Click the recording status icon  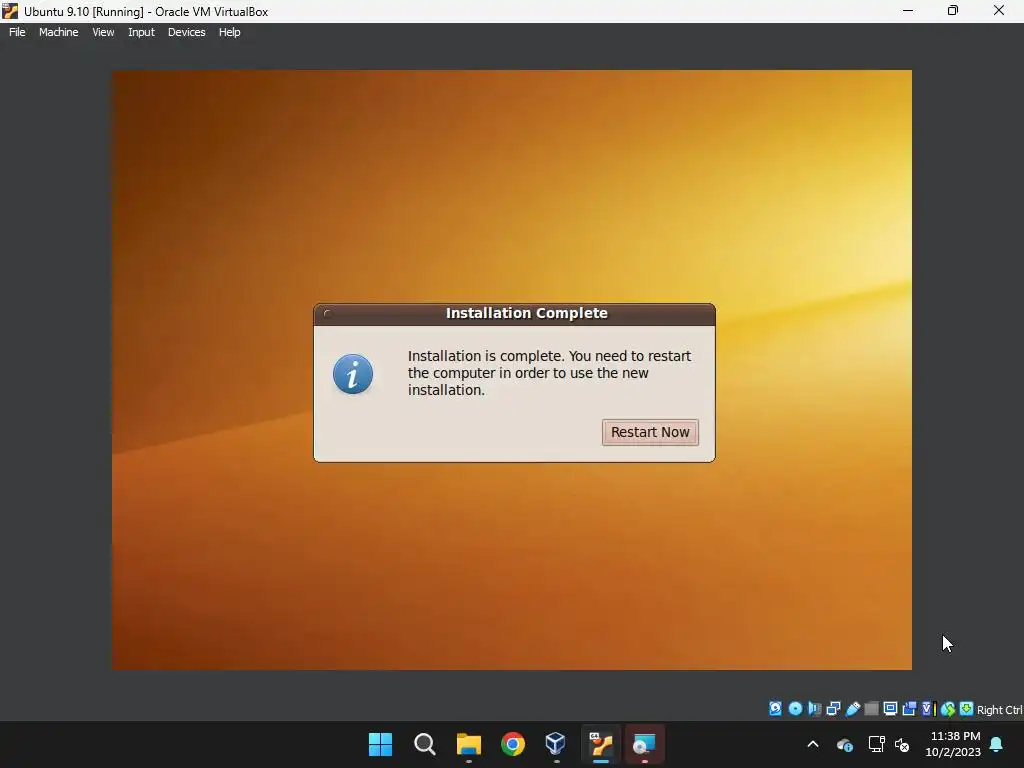tap(909, 709)
